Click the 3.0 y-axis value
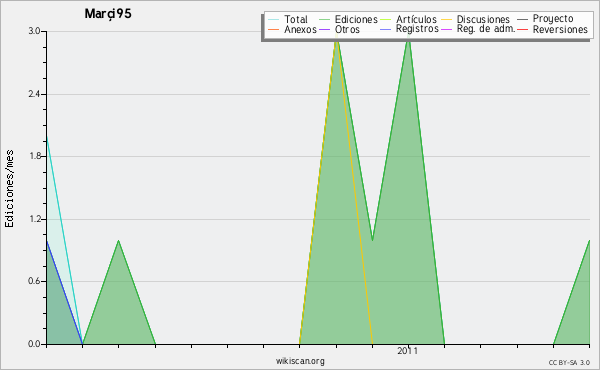 tap(34, 31)
